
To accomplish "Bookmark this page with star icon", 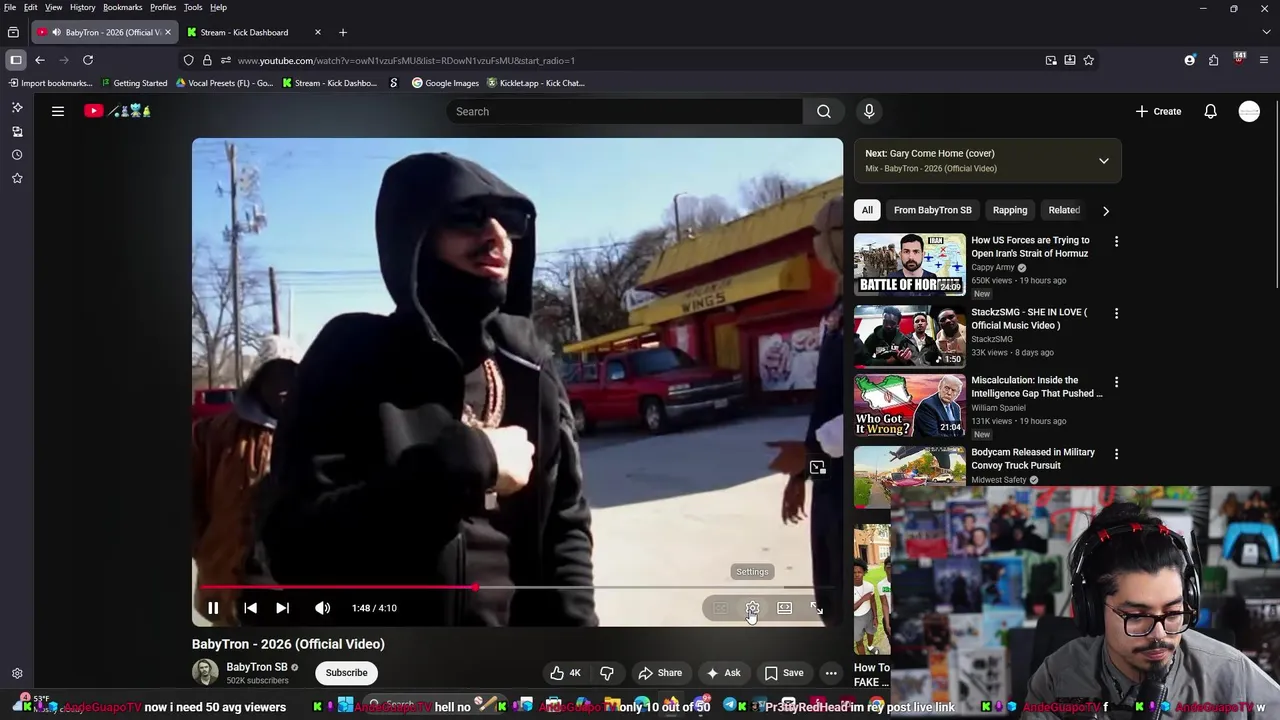I will pos(1089,60).
